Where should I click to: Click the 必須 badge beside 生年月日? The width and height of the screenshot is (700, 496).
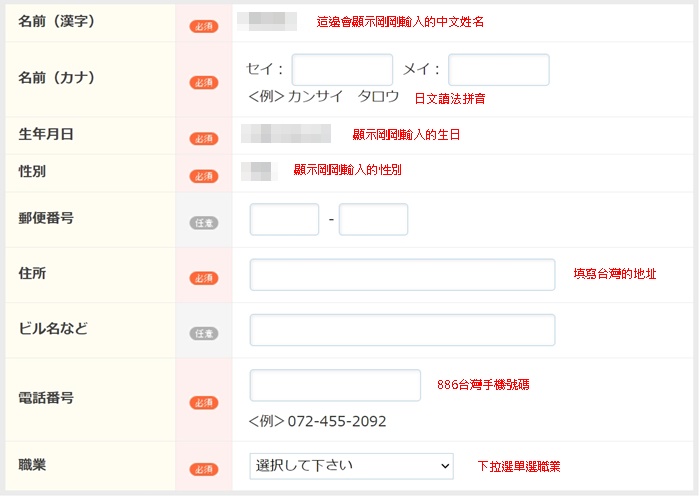click(204, 138)
